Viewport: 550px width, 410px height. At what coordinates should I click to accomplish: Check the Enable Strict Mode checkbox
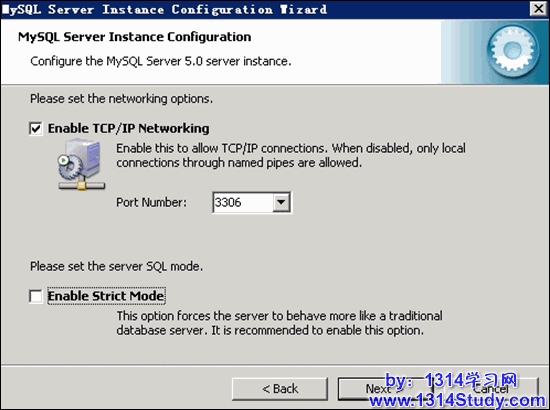tap(36, 296)
